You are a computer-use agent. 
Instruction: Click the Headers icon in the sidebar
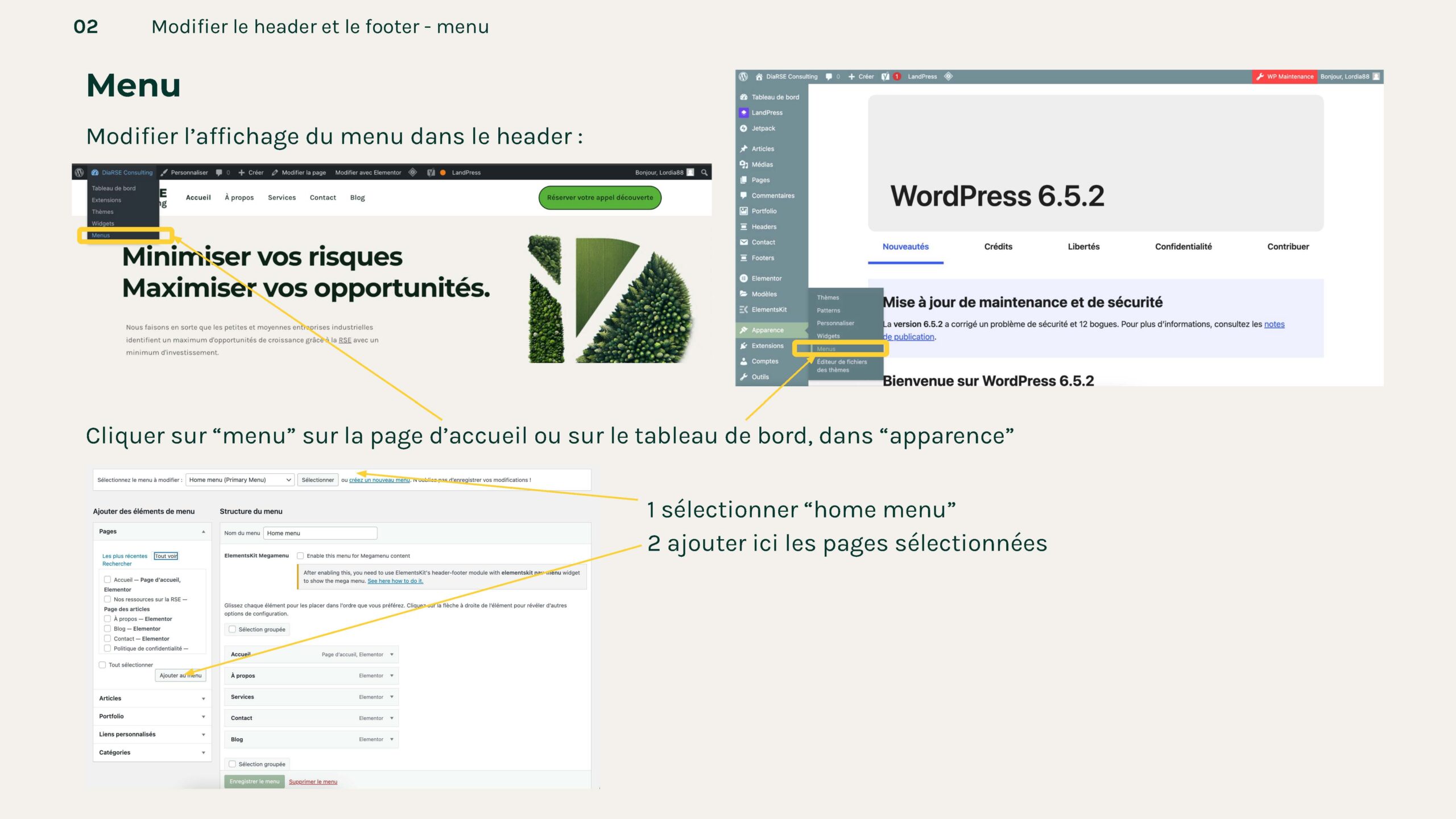[743, 226]
